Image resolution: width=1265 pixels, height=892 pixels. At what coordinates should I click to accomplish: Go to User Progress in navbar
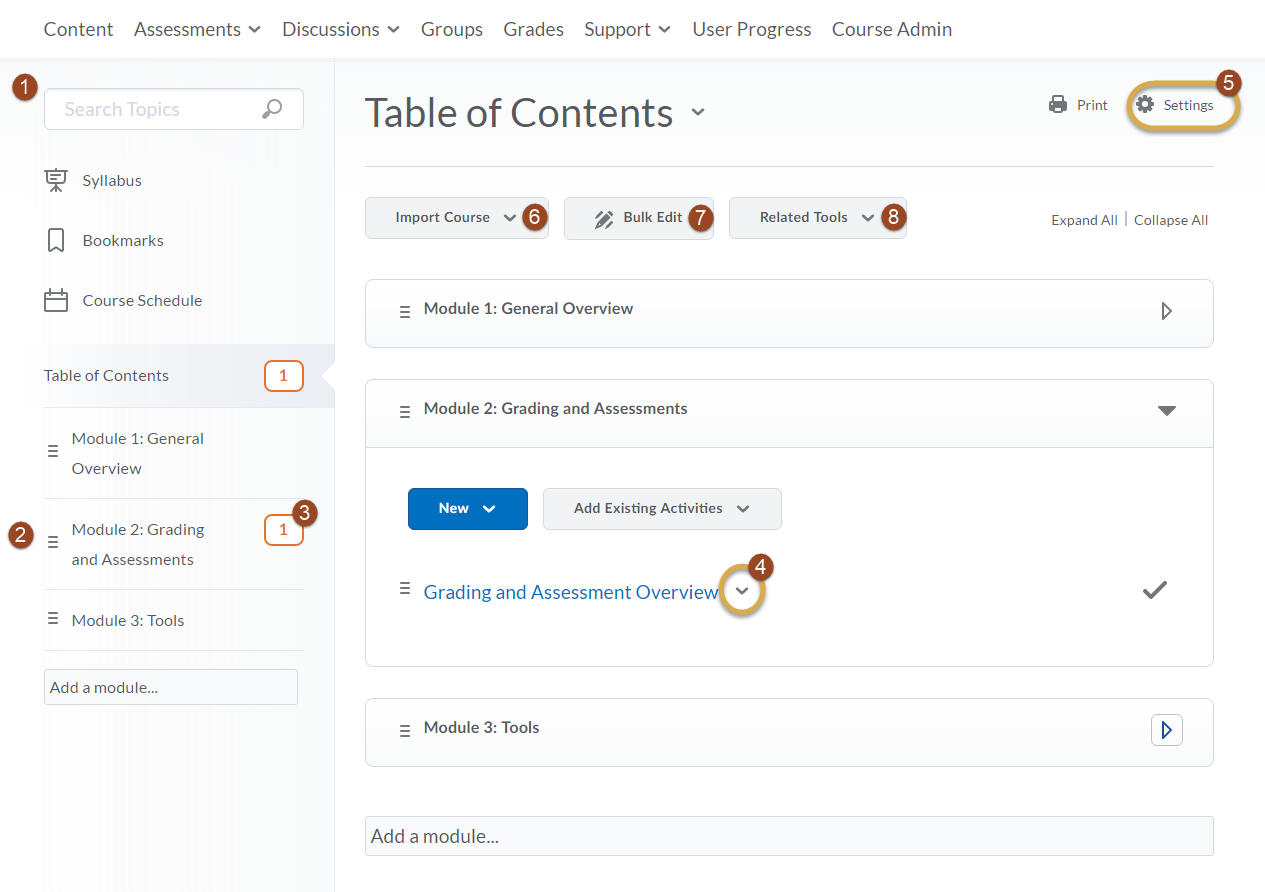coord(752,29)
